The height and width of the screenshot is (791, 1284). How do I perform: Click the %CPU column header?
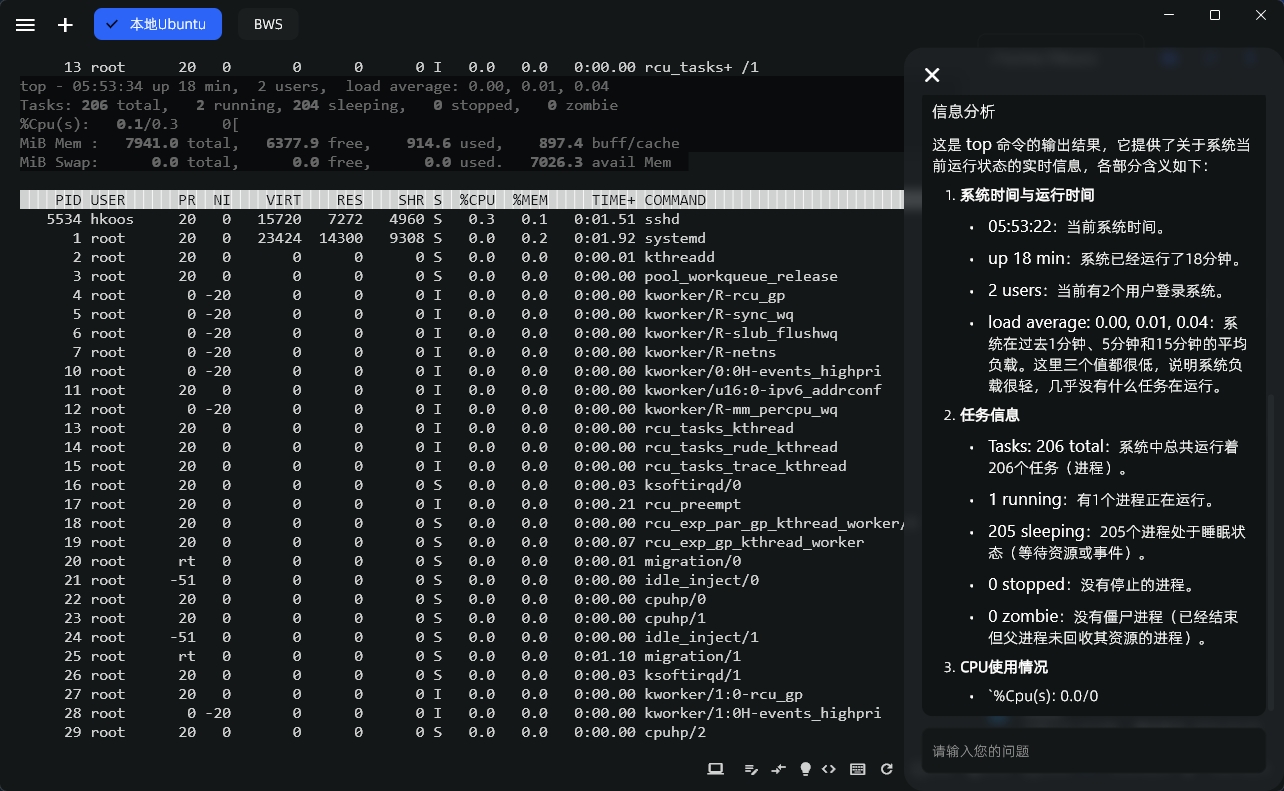tap(477, 200)
